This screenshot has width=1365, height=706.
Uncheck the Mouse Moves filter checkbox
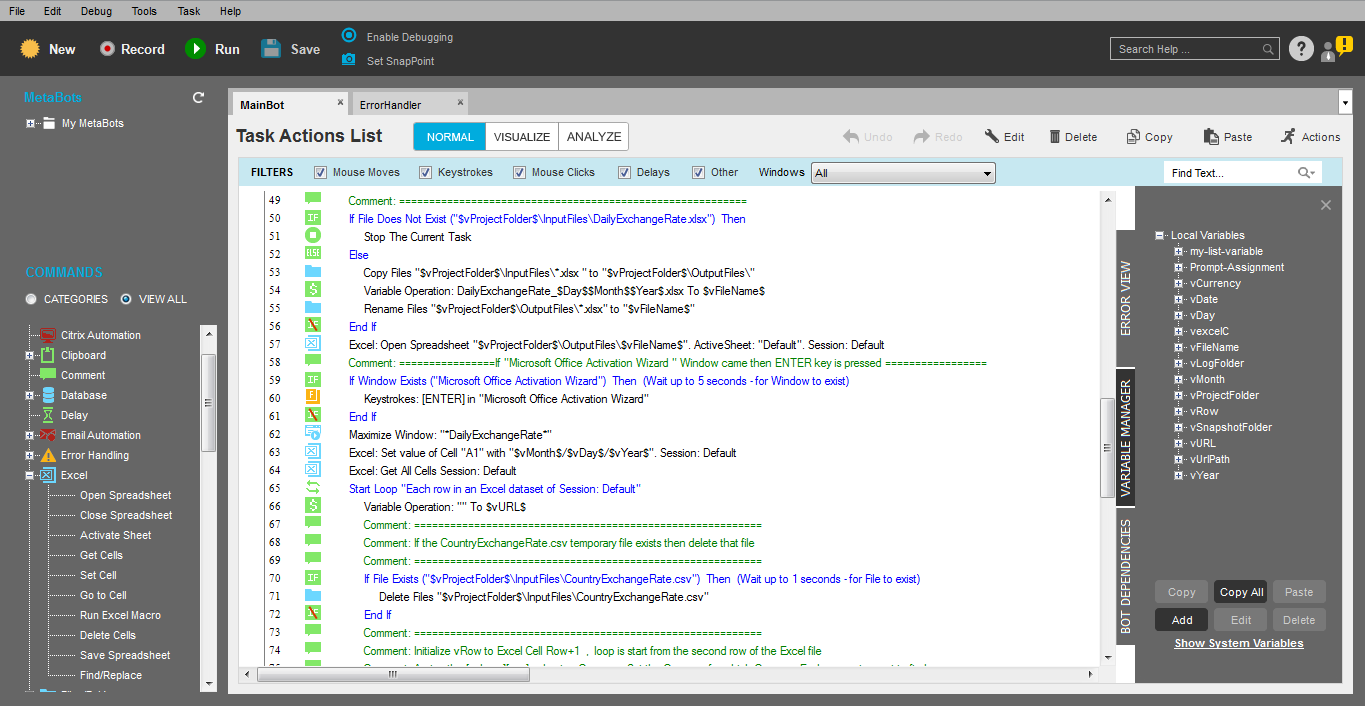[321, 172]
